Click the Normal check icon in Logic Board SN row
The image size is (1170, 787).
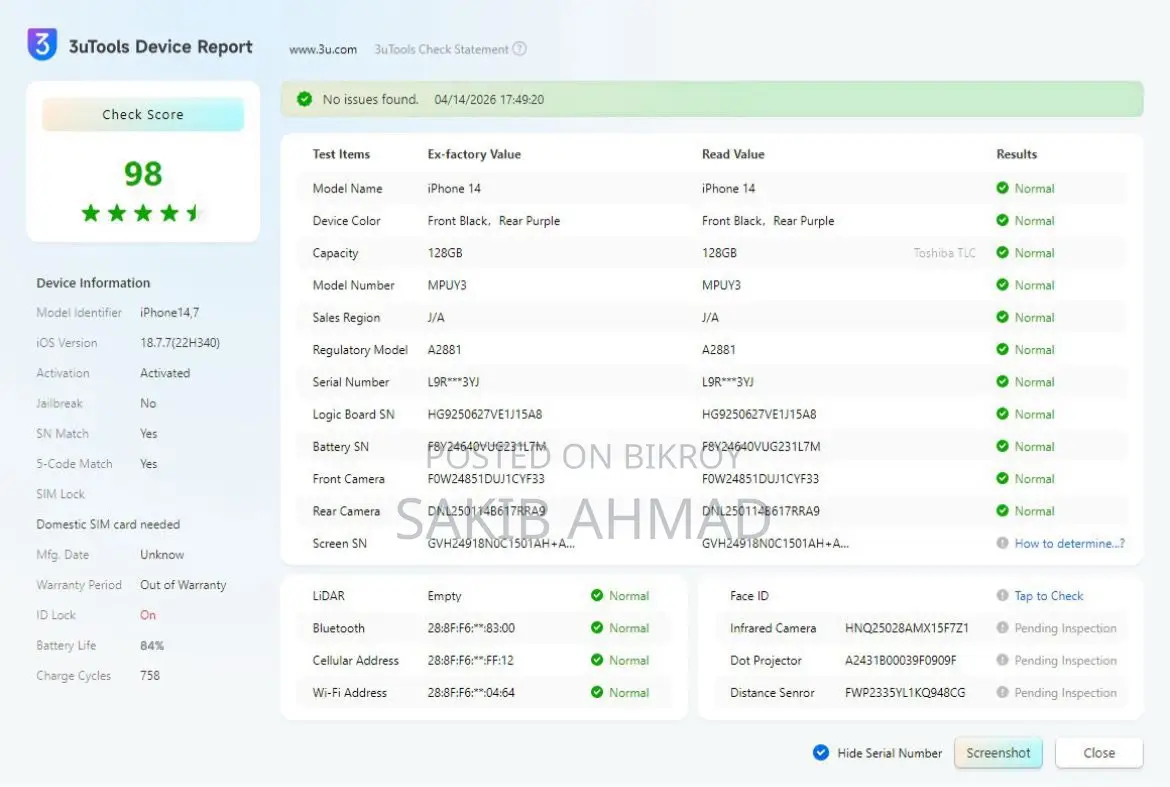1002,414
